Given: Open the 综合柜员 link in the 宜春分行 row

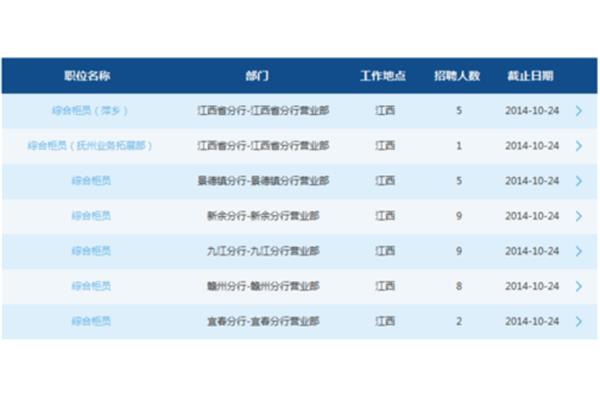Looking at the screenshot, I should pyautogui.click(x=91, y=321).
